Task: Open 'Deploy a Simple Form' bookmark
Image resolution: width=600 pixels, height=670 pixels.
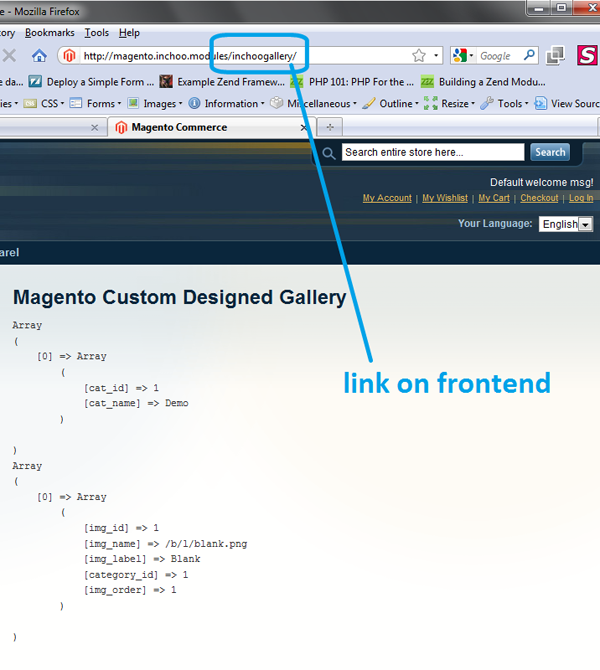Action: (91, 82)
